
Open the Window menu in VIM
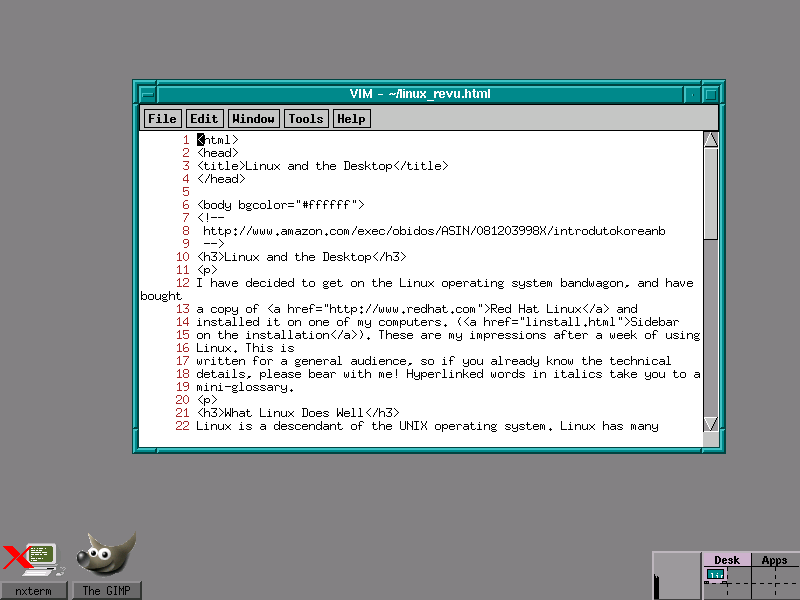(x=253, y=118)
